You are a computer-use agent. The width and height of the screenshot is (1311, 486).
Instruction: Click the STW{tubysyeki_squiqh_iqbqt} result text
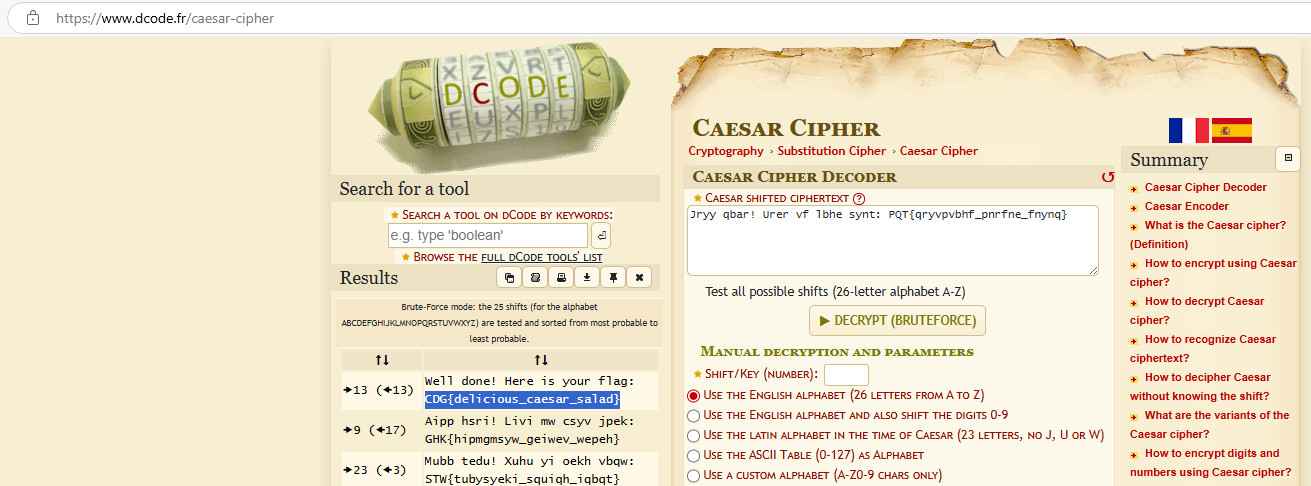(522, 479)
